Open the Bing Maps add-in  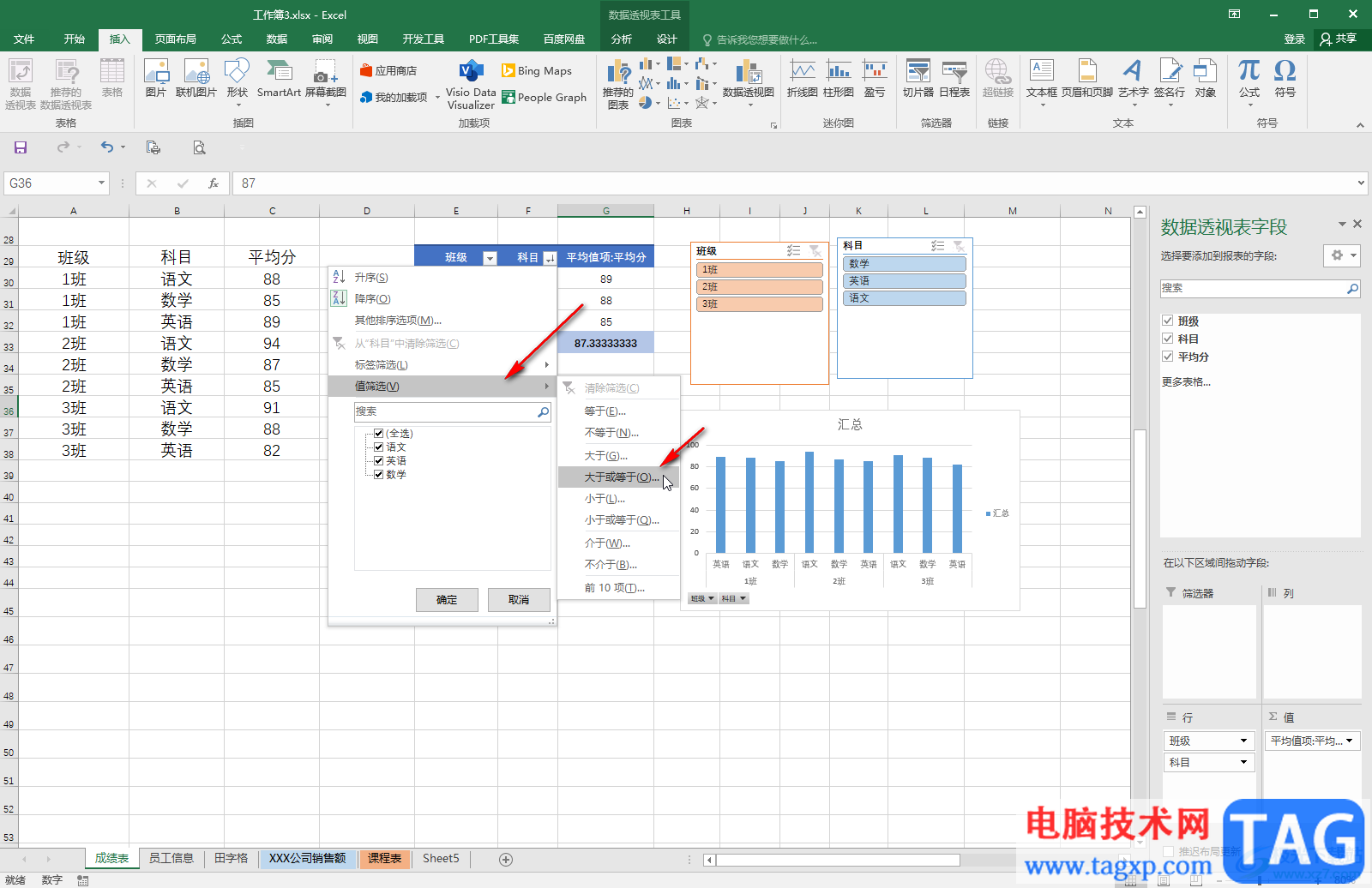537,71
